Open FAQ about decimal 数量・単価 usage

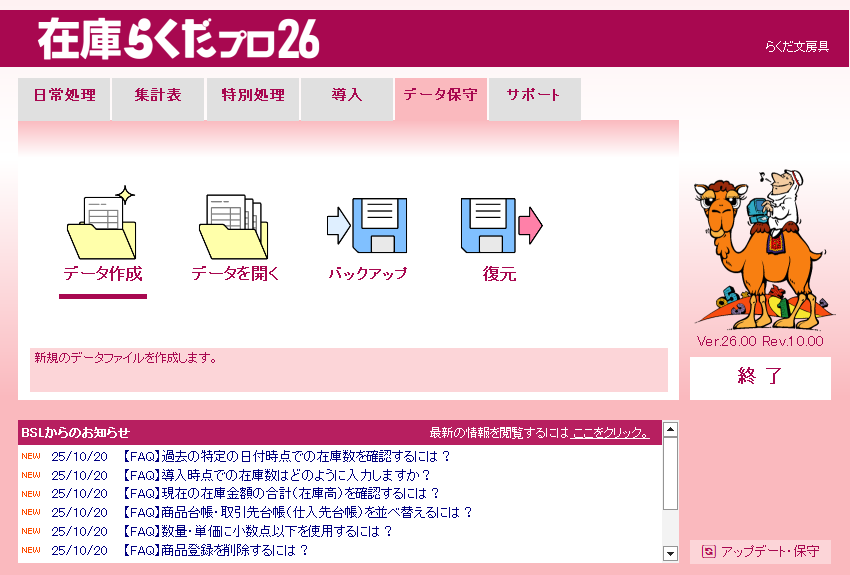[257, 531]
